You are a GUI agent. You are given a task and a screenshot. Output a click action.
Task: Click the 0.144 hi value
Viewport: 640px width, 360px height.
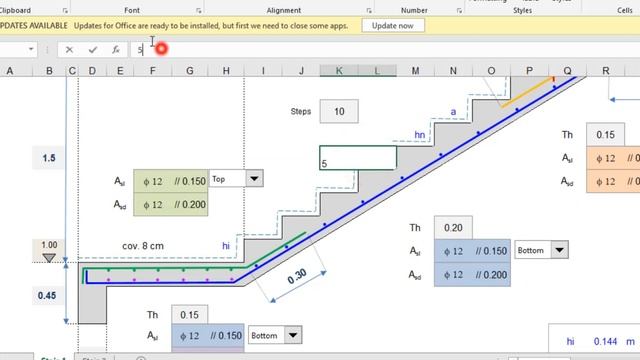tap(605, 342)
